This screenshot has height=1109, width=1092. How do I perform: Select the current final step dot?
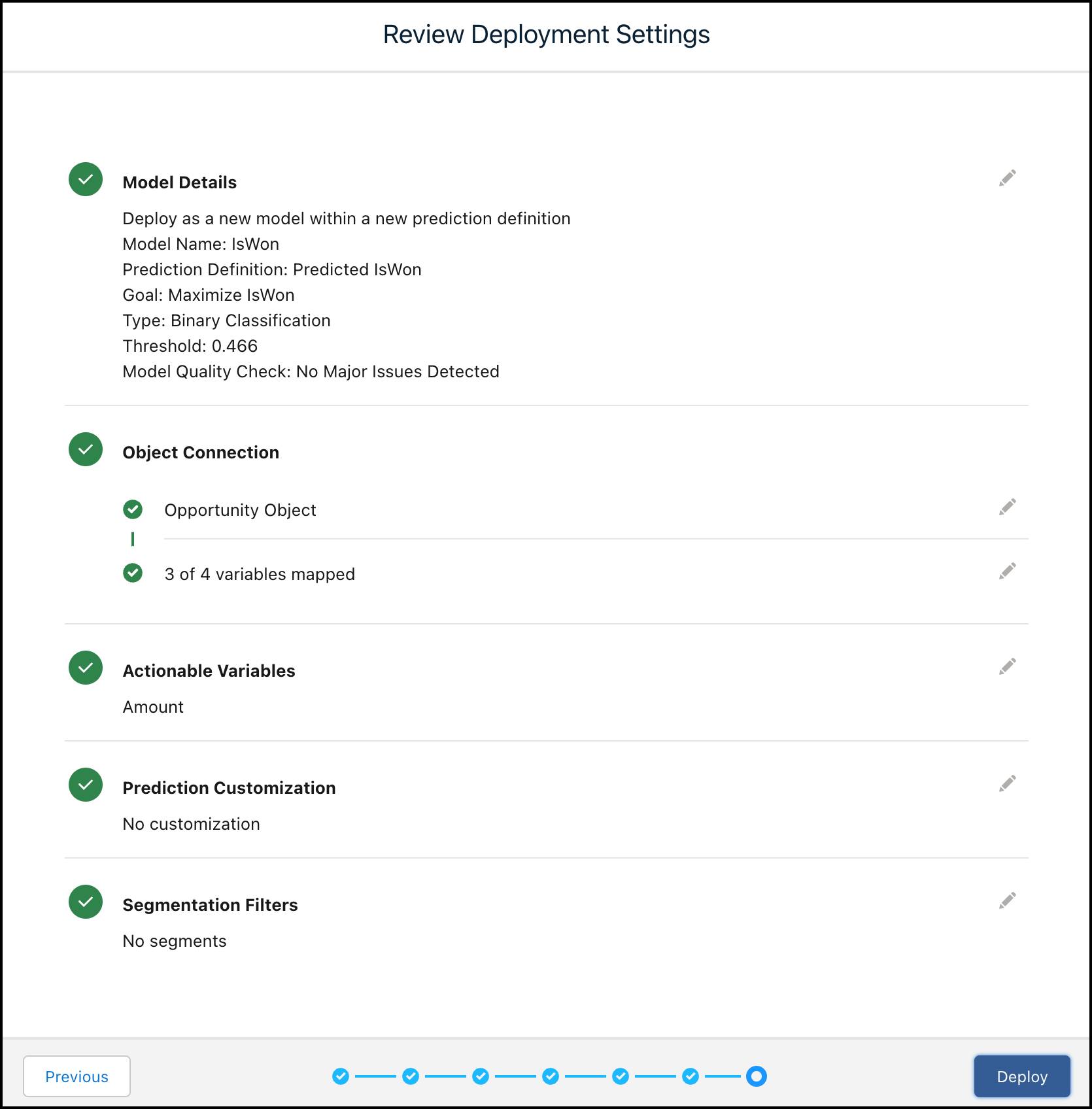(x=757, y=1076)
